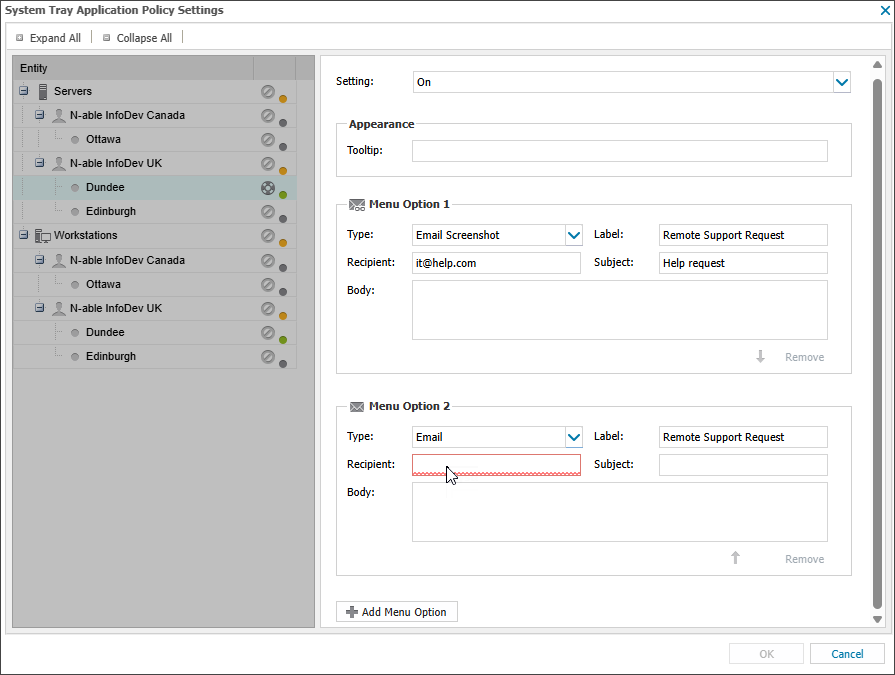The width and height of the screenshot is (895, 675).
Task: Open Type dropdown showing Email in Menu Option 2
Action: coord(573,437)
